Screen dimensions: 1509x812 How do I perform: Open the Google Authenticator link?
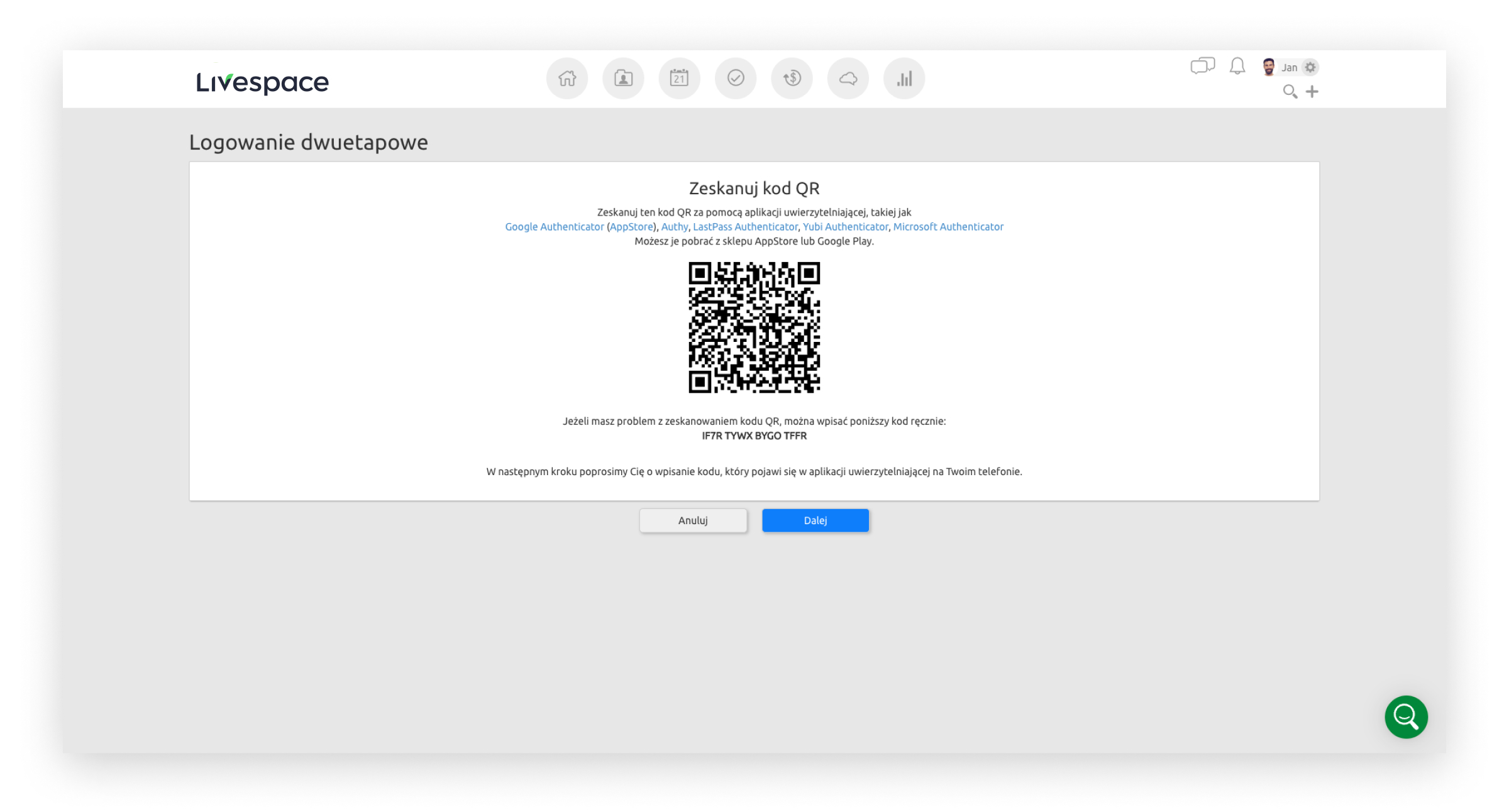555,227
